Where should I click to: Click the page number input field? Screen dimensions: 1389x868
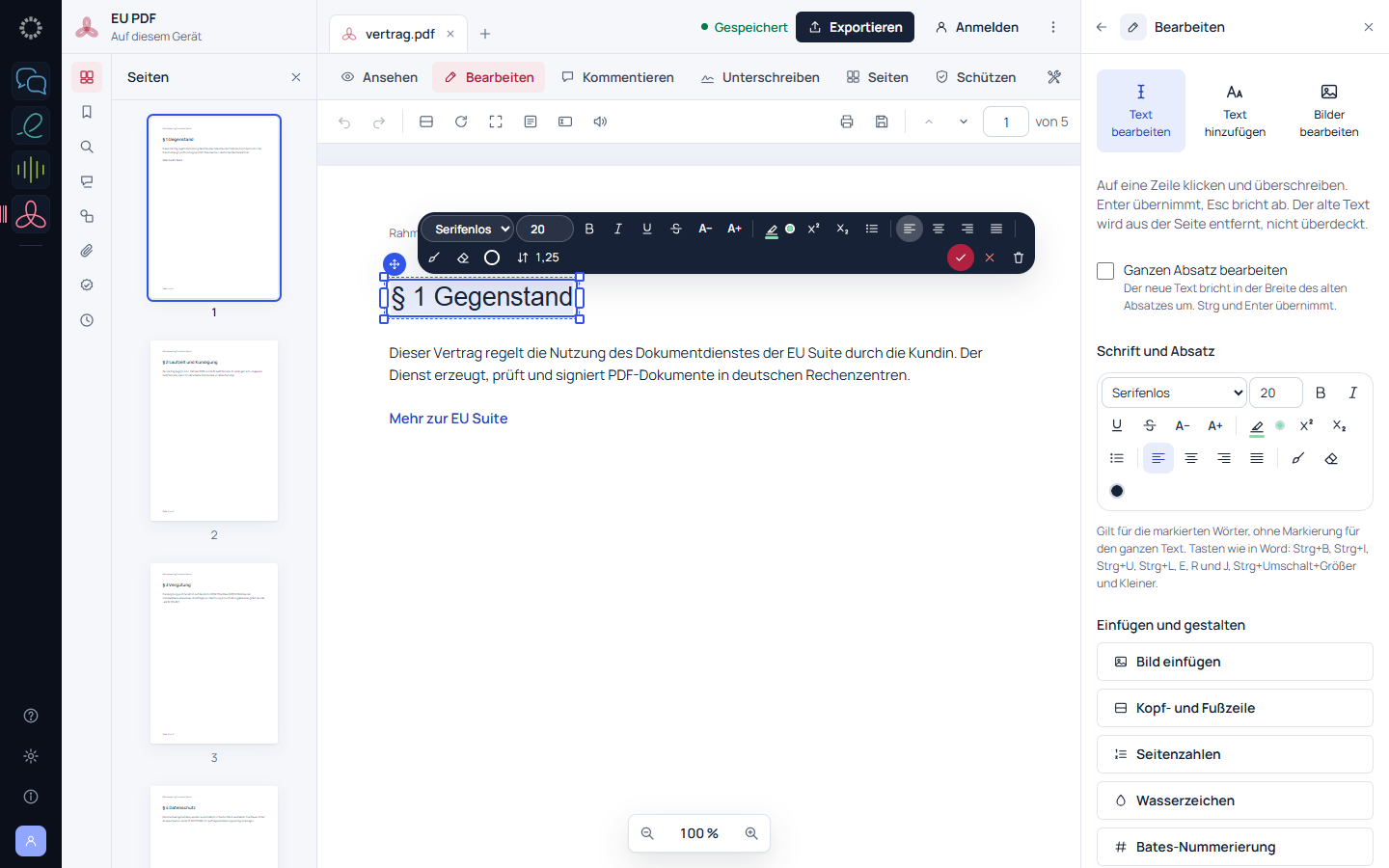coord(1006,122)
